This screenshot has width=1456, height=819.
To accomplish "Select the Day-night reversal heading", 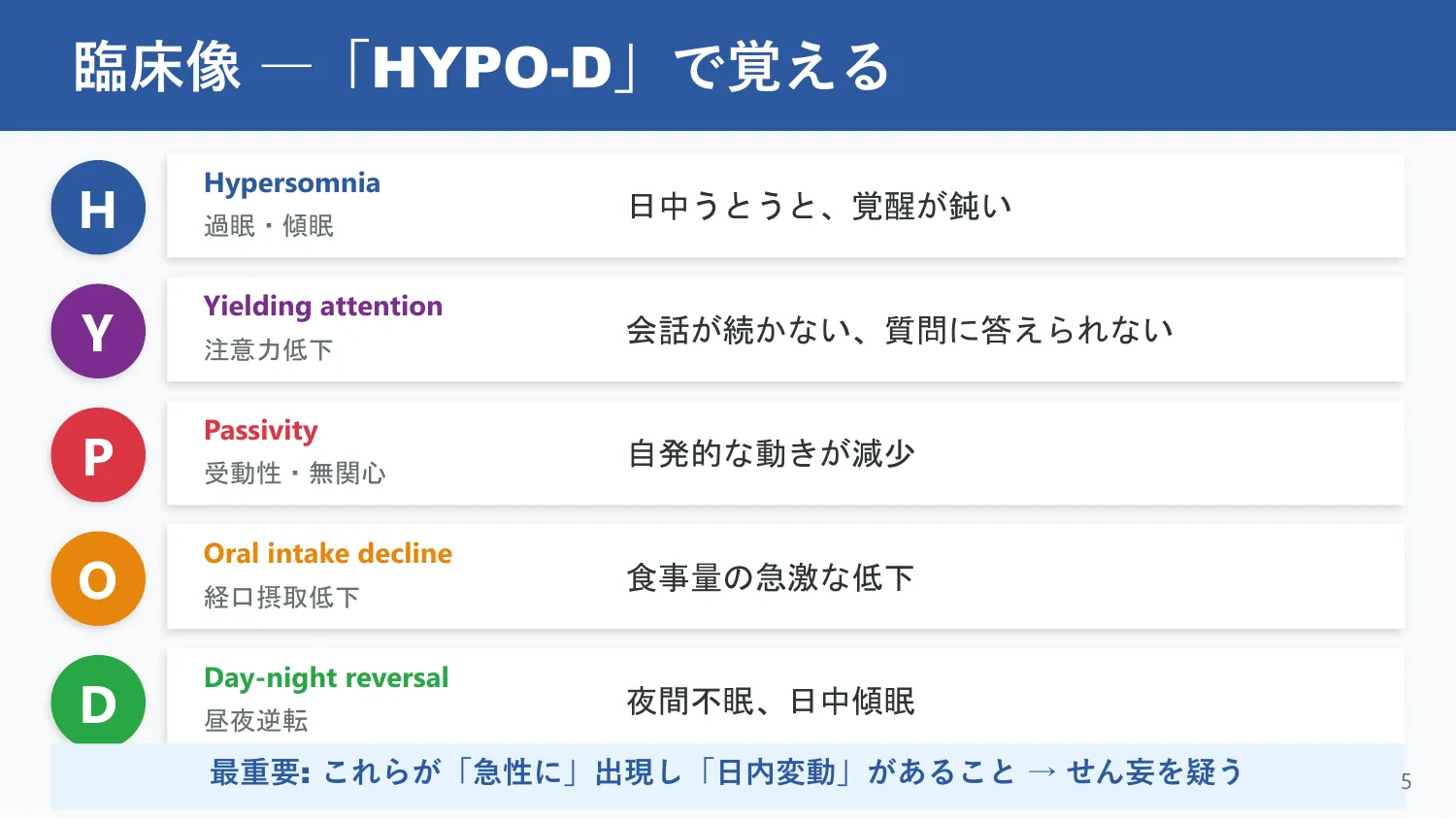I will click(x=326, y=677).
